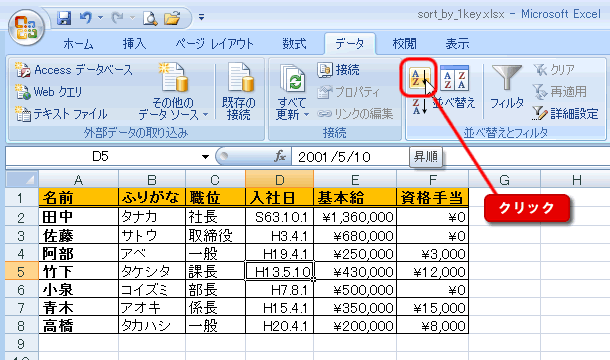610x360 pixels.
Task: Import from Access データベース
Action: (x=74, y=70)
